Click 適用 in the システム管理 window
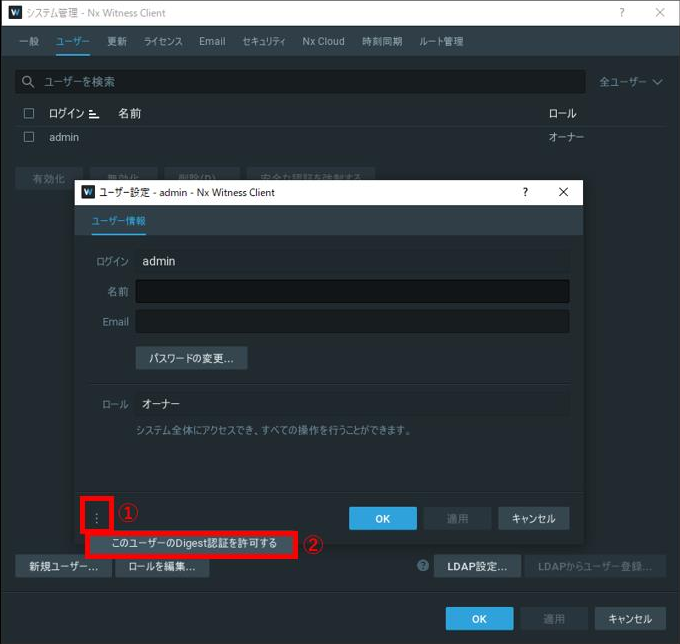The height and width of the screenshot is (644, 680). point(554,619)
